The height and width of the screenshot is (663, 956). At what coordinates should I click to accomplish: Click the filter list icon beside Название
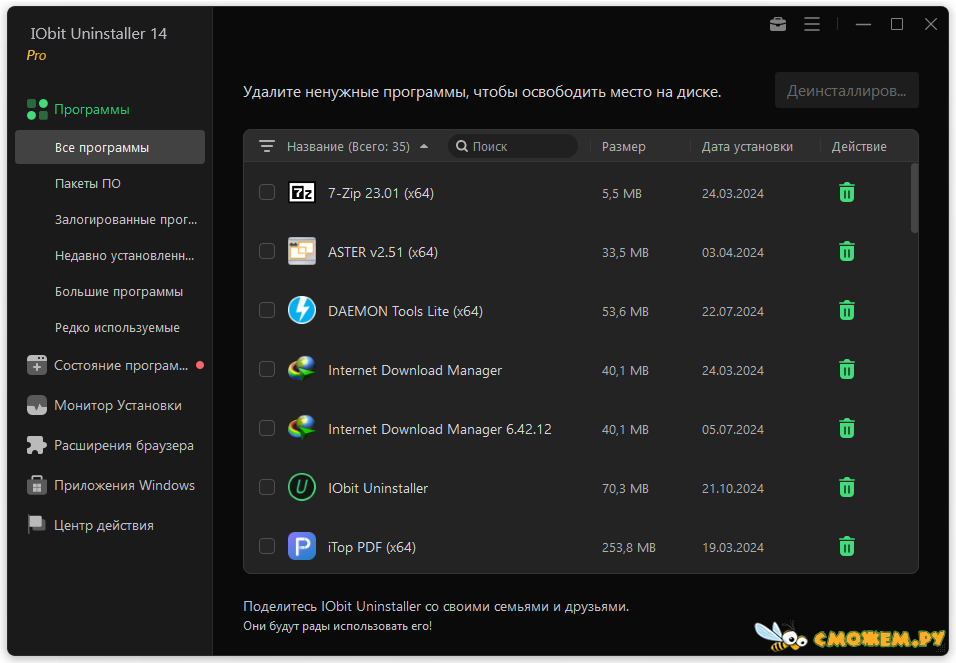tap(266, 146)
